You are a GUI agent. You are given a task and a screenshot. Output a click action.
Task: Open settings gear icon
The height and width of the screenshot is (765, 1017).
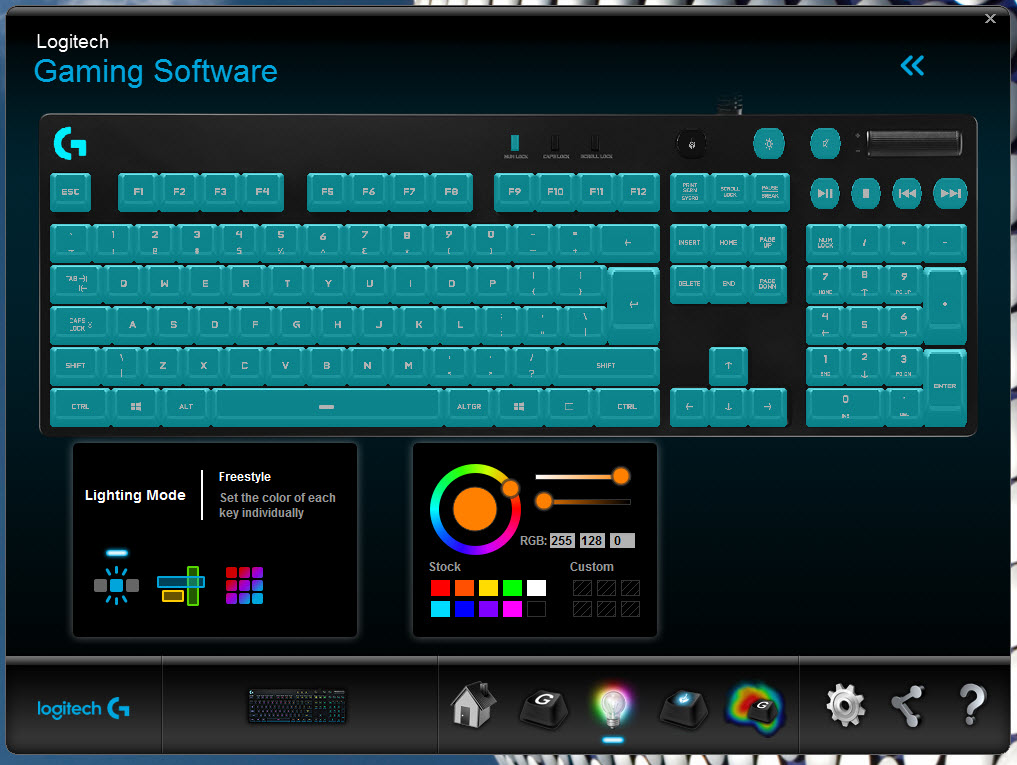tap(845, 705)
